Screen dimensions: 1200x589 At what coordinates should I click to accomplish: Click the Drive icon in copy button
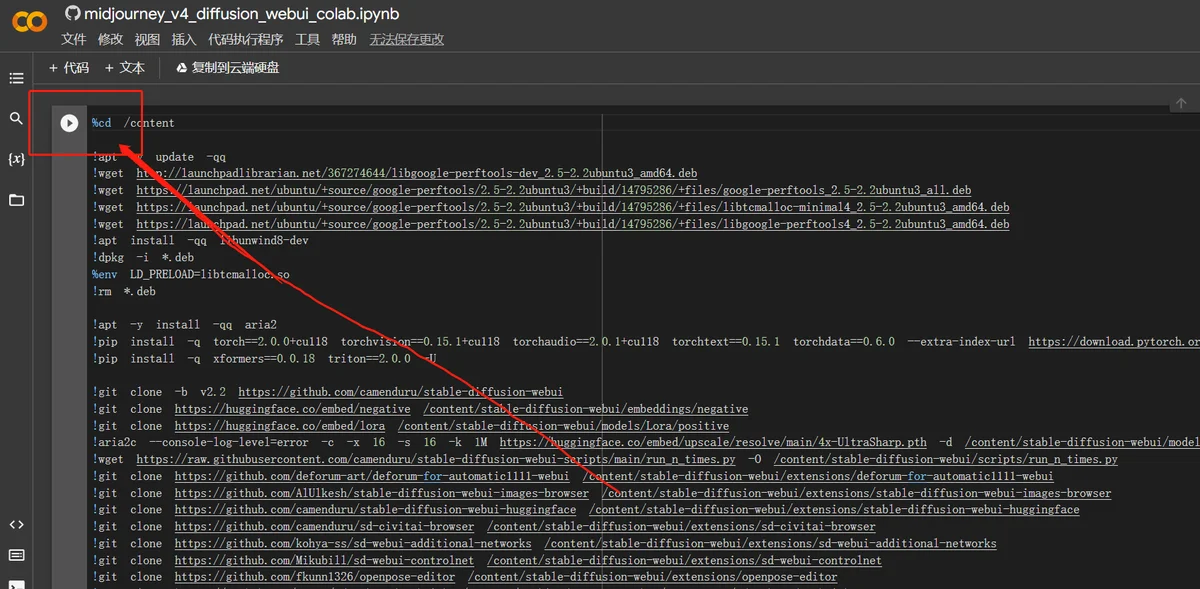(182, 68)
